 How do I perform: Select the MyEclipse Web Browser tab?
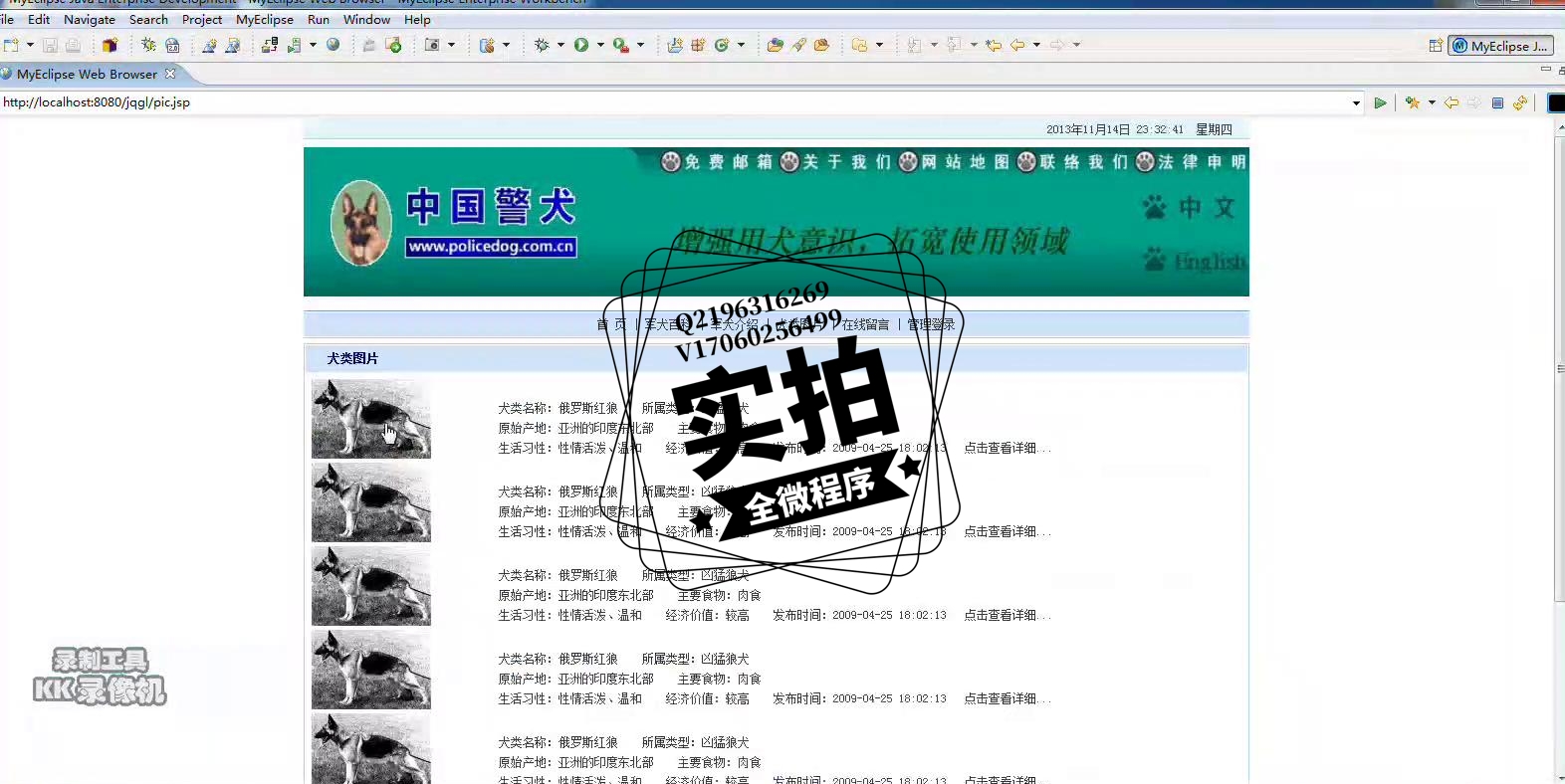[87, 74]
